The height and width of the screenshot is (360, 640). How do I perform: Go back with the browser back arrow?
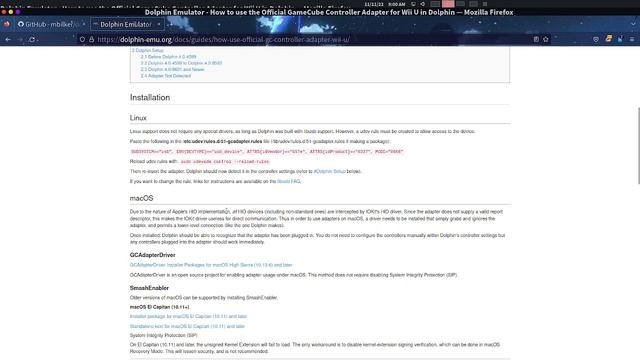tap(8, 40)
